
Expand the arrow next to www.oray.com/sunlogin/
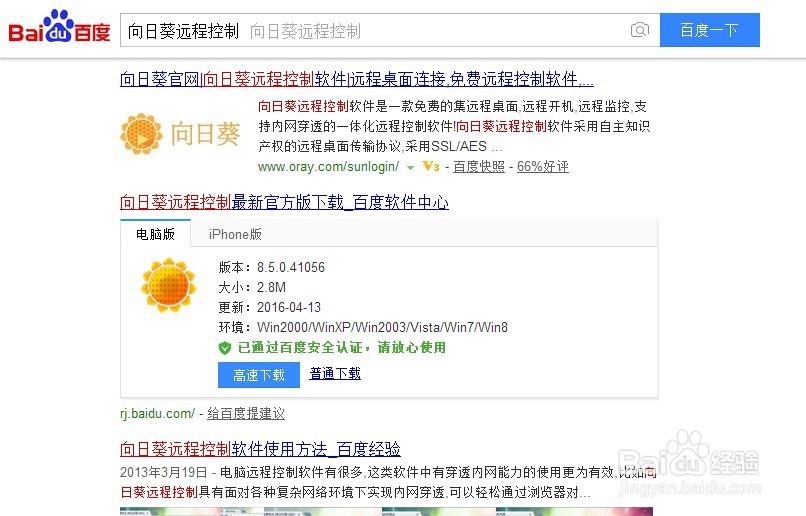pyautogui.click(x=410, y=168)
